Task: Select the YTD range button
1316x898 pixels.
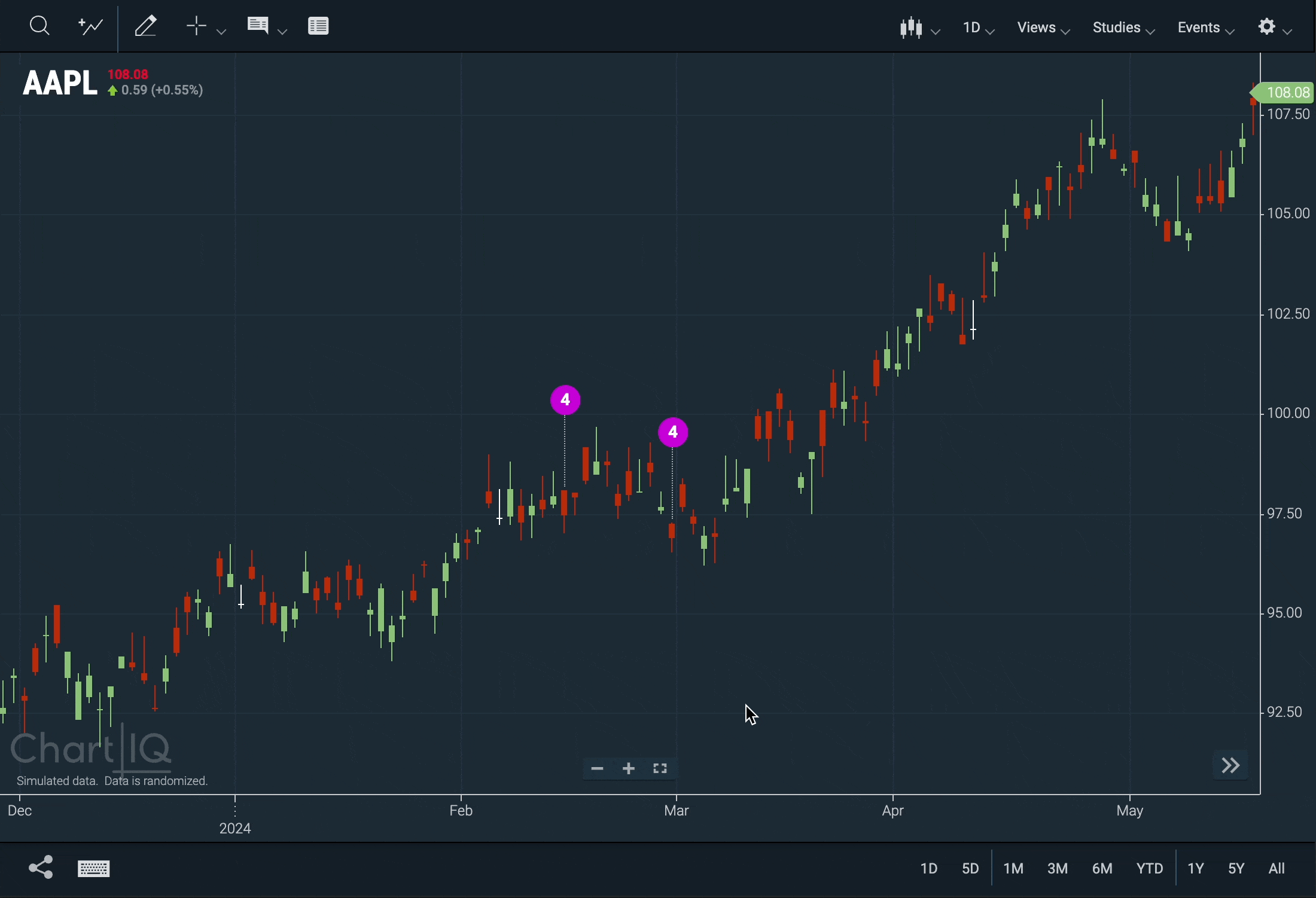Action: click(x=1150, y=868)
